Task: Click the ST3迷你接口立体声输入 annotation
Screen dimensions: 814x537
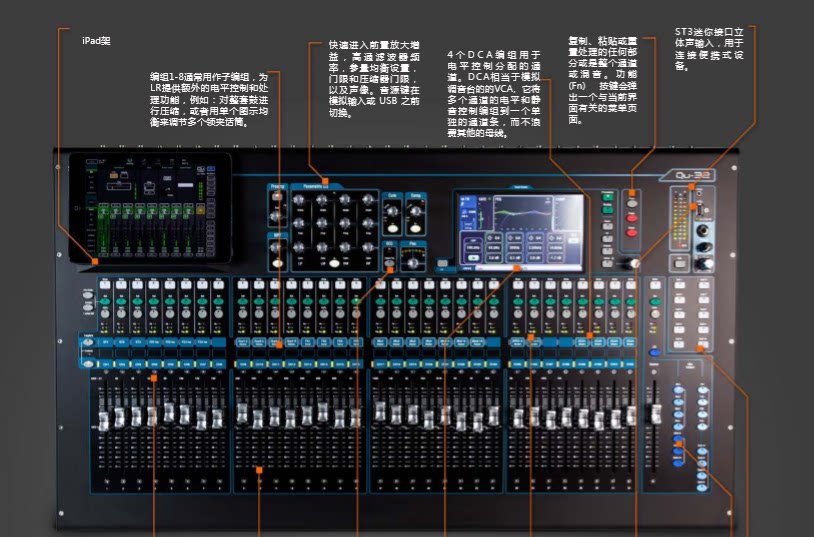Action: (x=709, y=49)
